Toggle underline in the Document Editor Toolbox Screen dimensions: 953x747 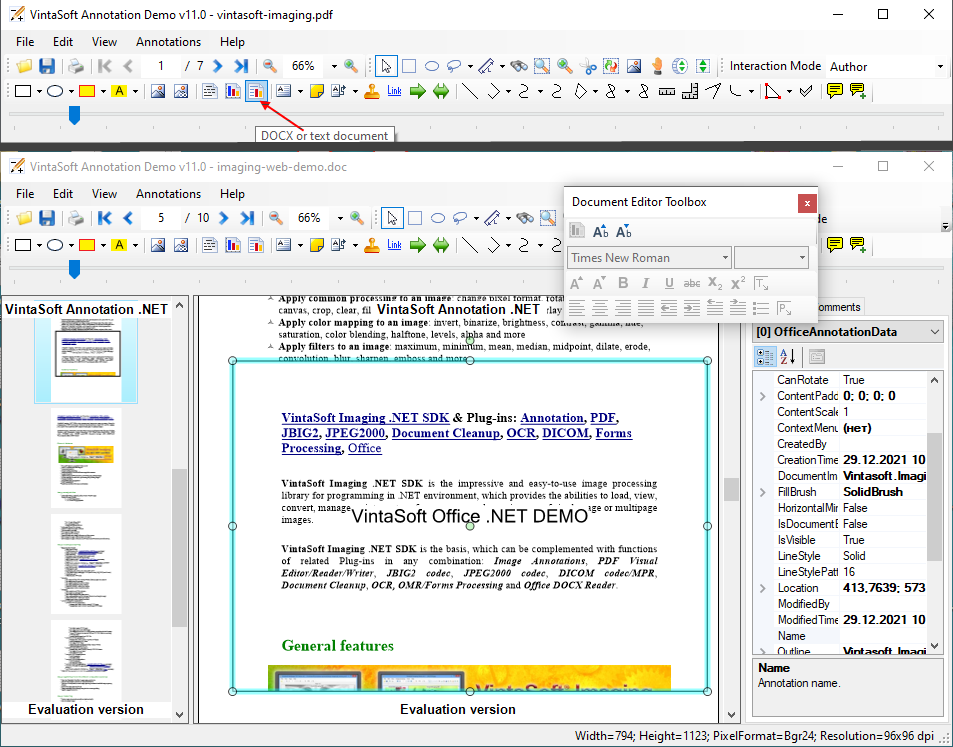click(669, 284)
